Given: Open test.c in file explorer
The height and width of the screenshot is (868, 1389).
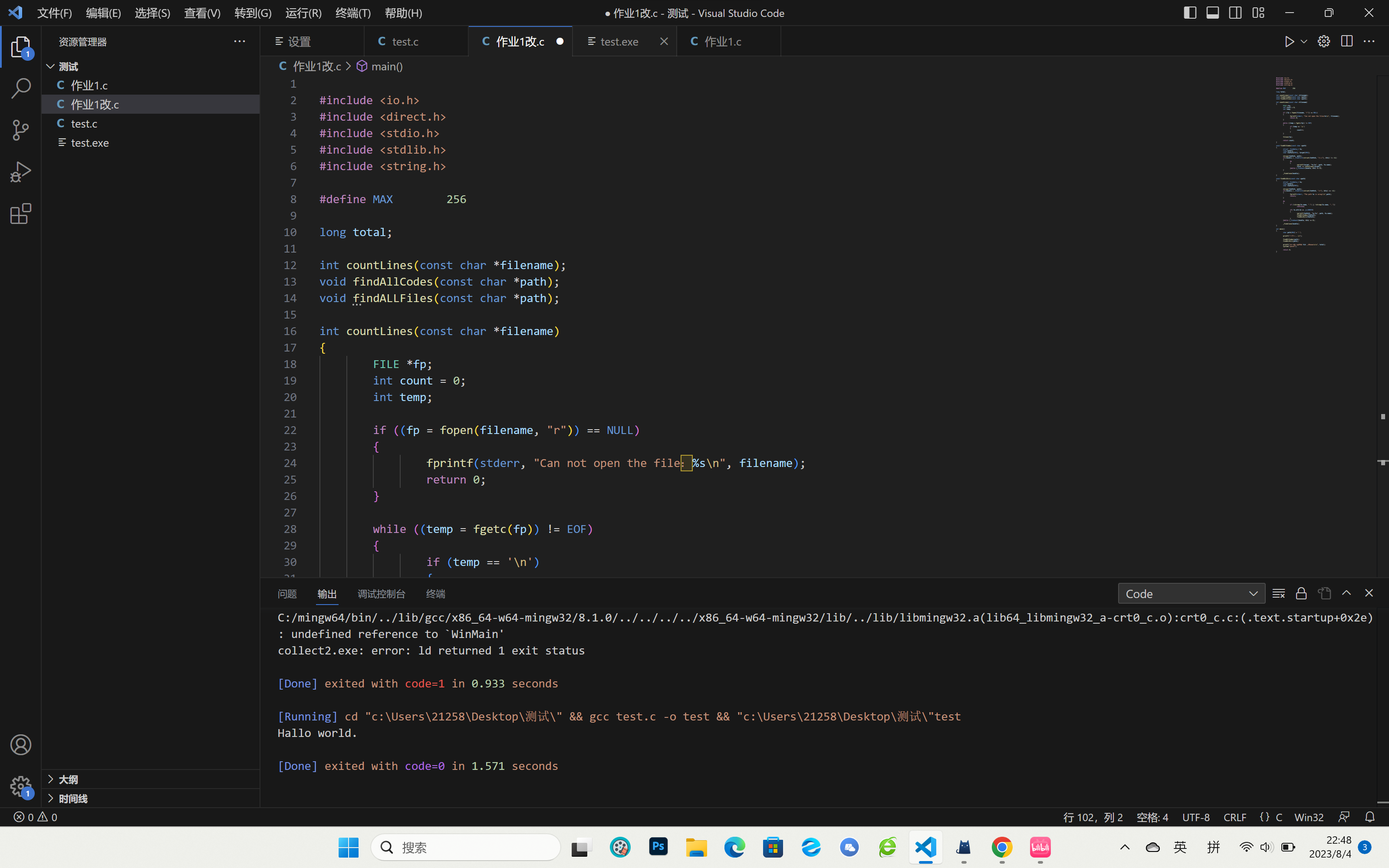Looking at the screenshot, I should 151,123.
